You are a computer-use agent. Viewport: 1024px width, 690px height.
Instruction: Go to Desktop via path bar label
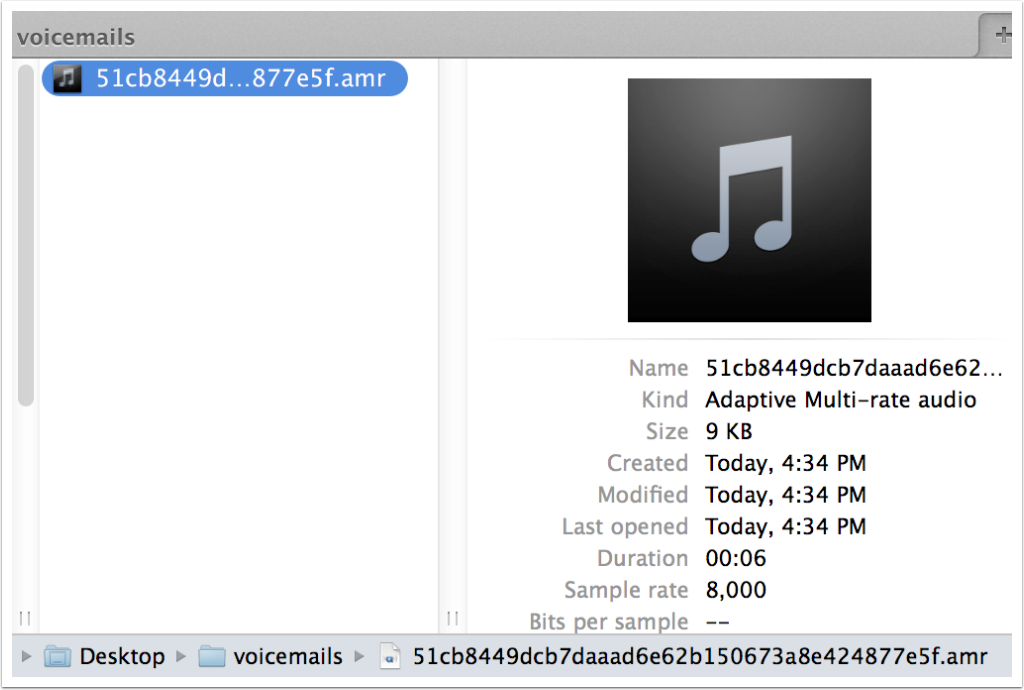[122, 657]
